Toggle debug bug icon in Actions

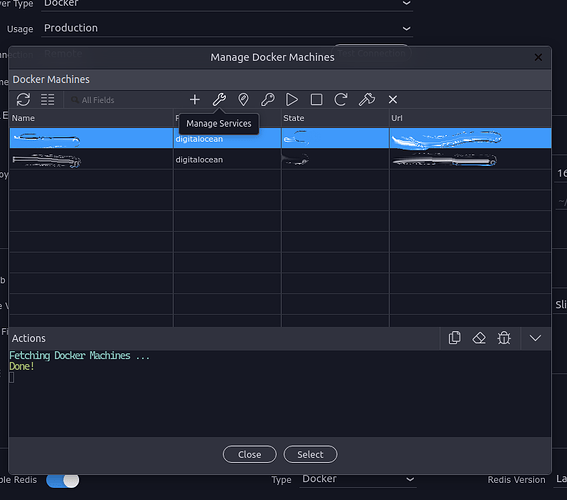coord(504,338)
